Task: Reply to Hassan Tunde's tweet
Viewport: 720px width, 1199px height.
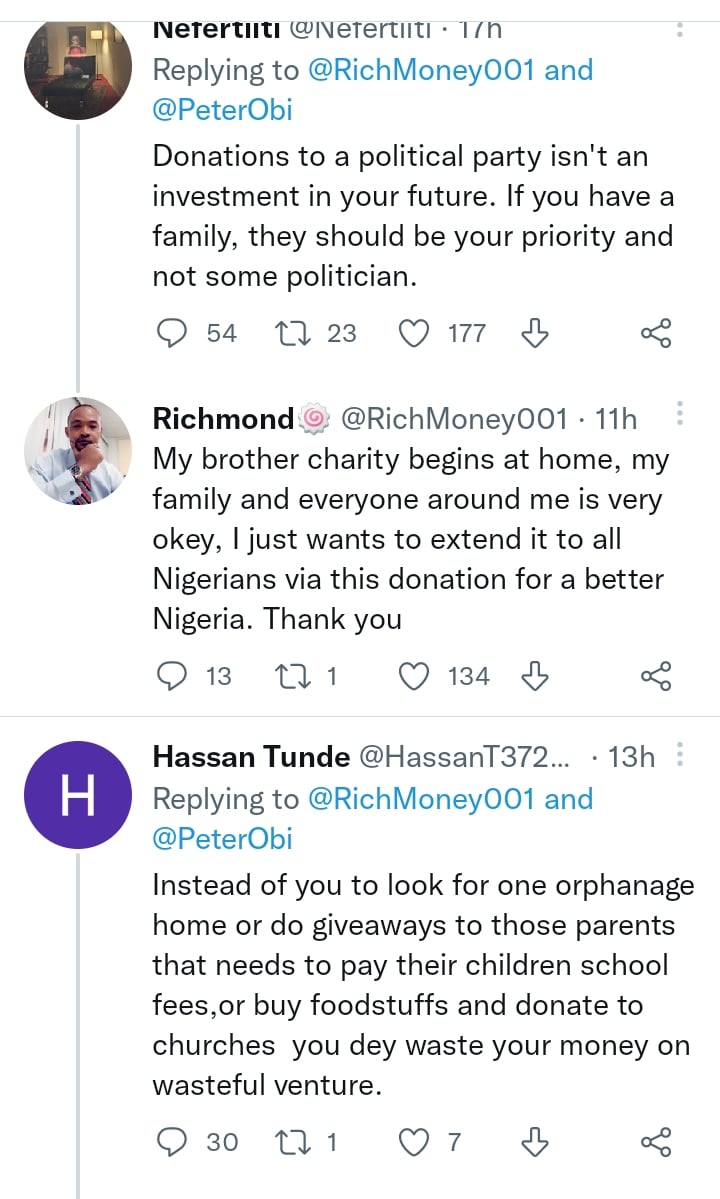Action: click(x=174, y=1141)
